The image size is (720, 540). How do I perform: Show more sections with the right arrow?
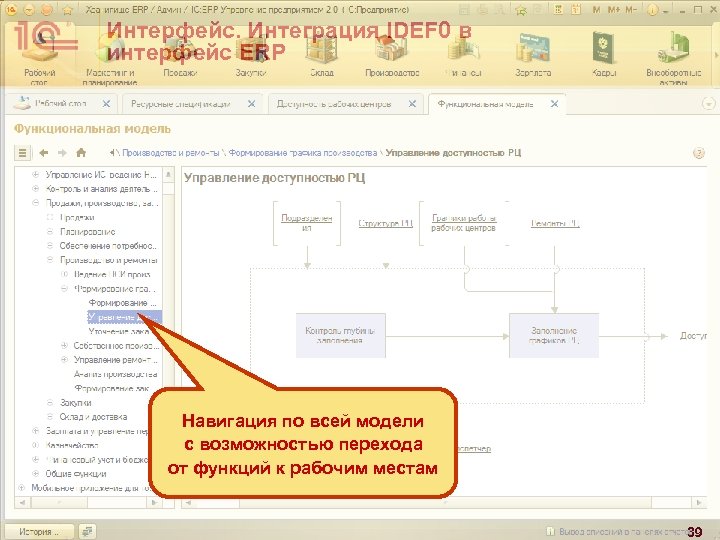[716, 55]
